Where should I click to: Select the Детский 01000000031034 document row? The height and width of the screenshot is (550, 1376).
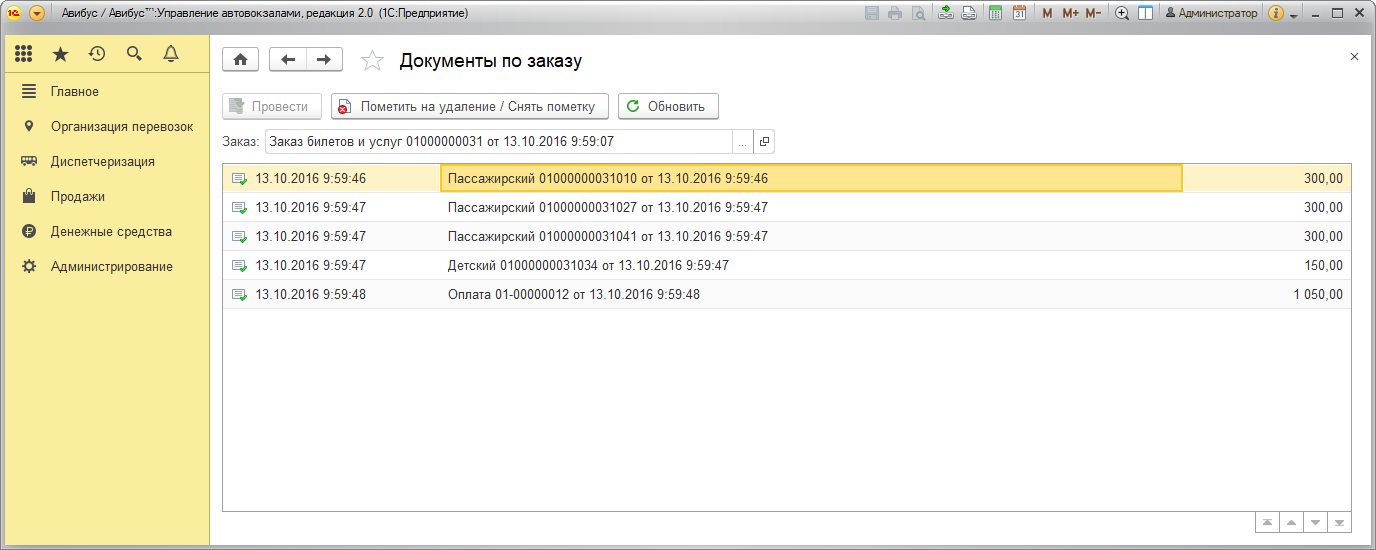point(588,266)
